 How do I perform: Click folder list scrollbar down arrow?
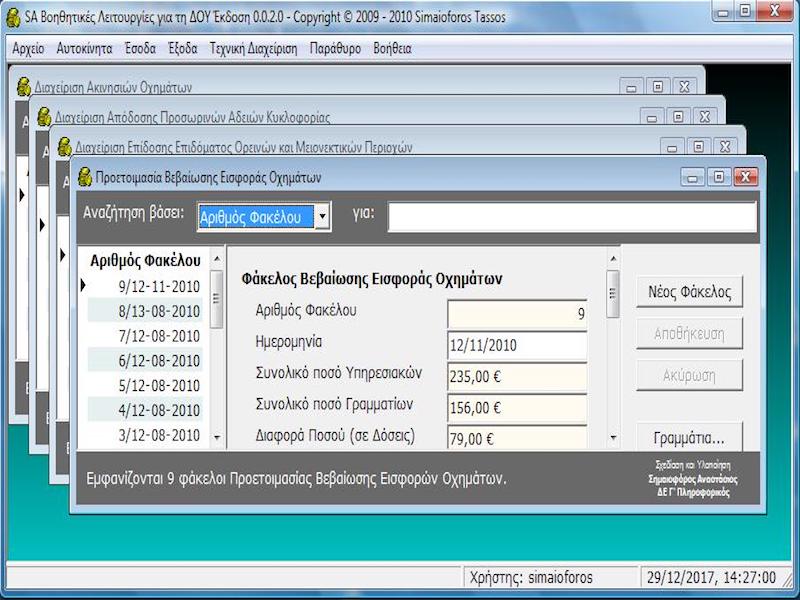[217, 438]
